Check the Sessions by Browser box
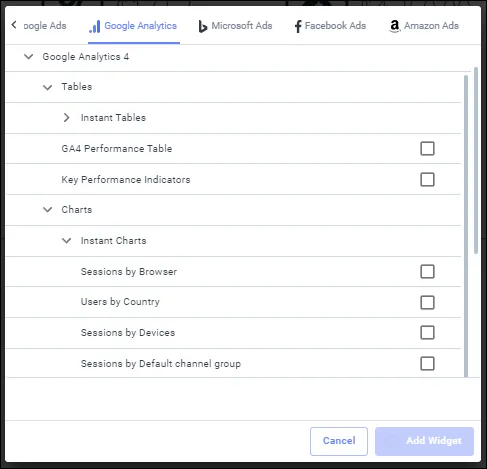487x469 pixels. 427,272
